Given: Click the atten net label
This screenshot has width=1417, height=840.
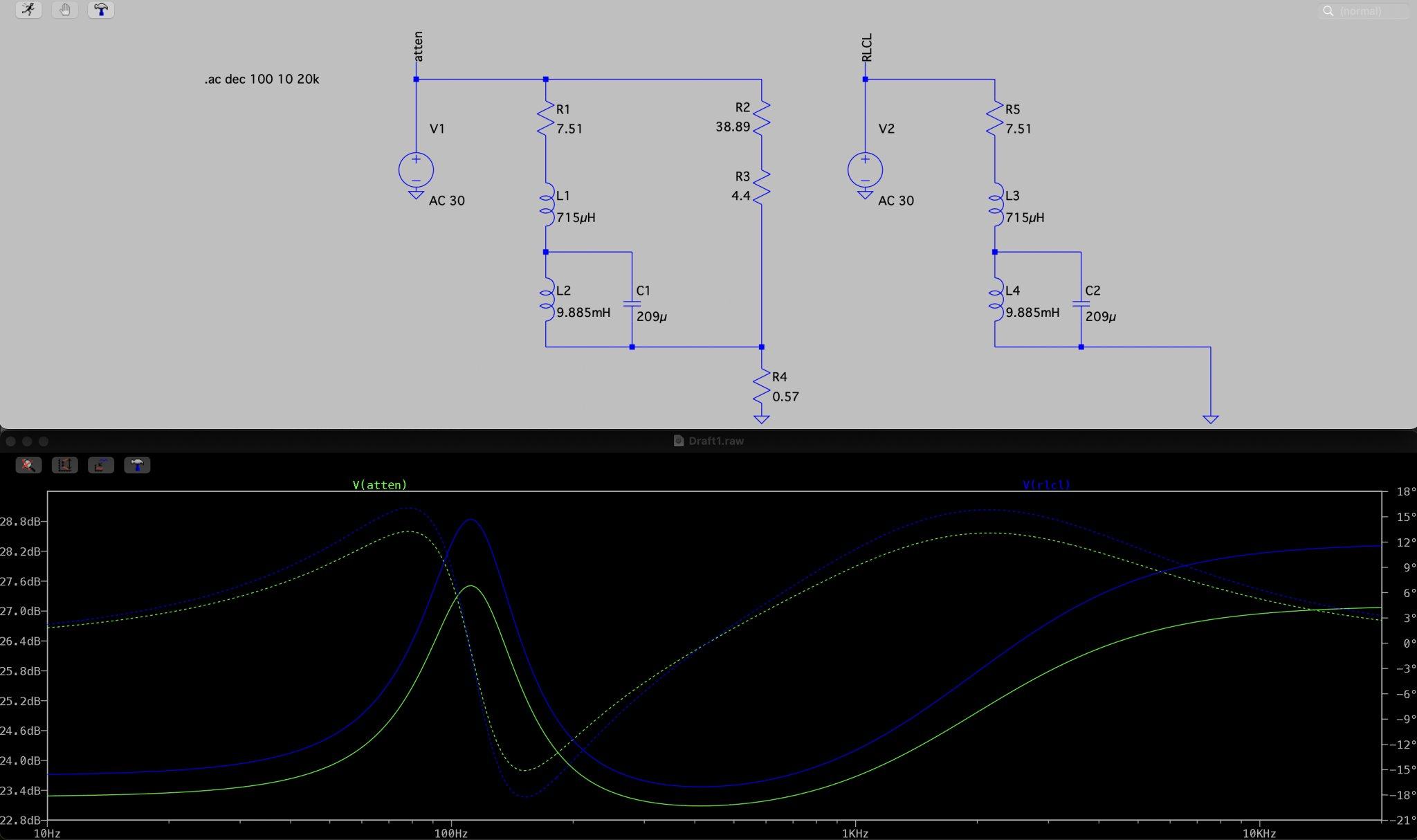Looking at the screenshot, I should tap(418, 46).
